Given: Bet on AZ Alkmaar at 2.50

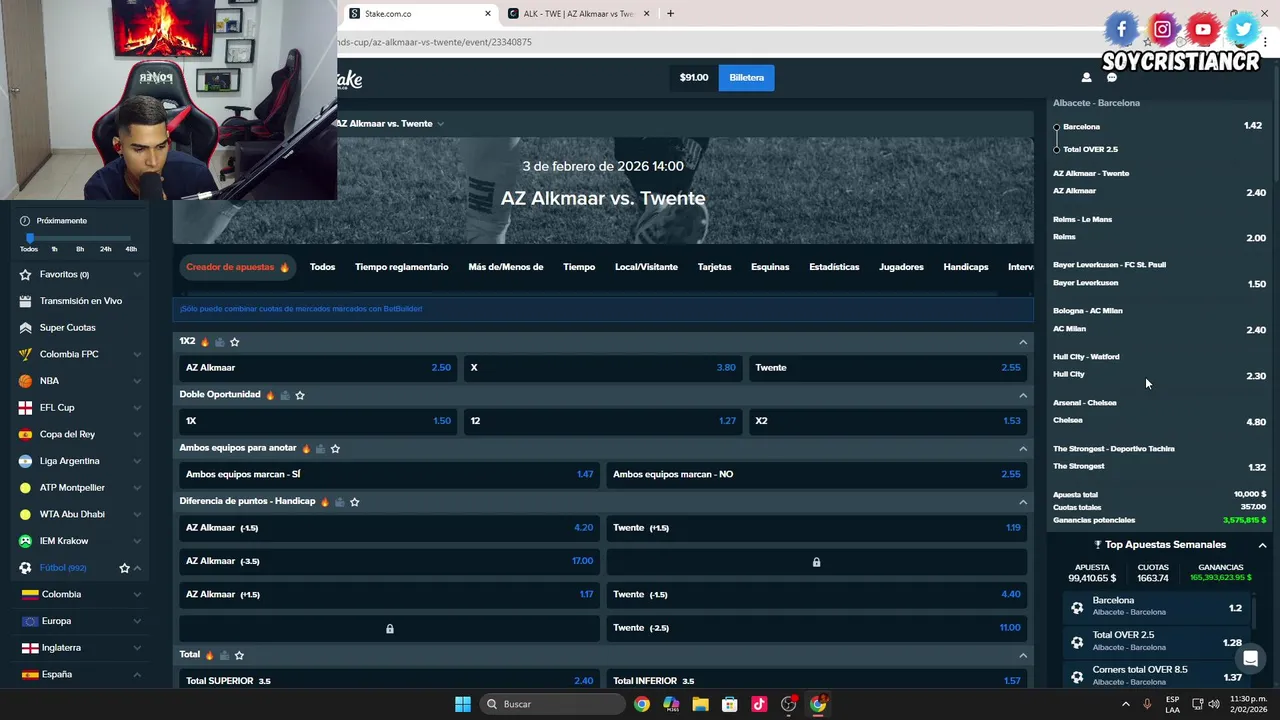Looking at the screenshot, I should click(318, 368).
